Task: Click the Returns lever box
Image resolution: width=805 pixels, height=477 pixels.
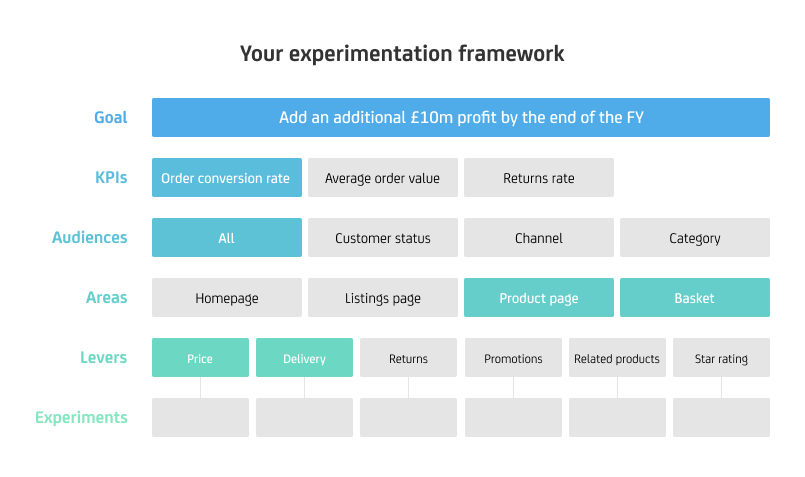Action: pyautogui.click(x=408, y=358)
